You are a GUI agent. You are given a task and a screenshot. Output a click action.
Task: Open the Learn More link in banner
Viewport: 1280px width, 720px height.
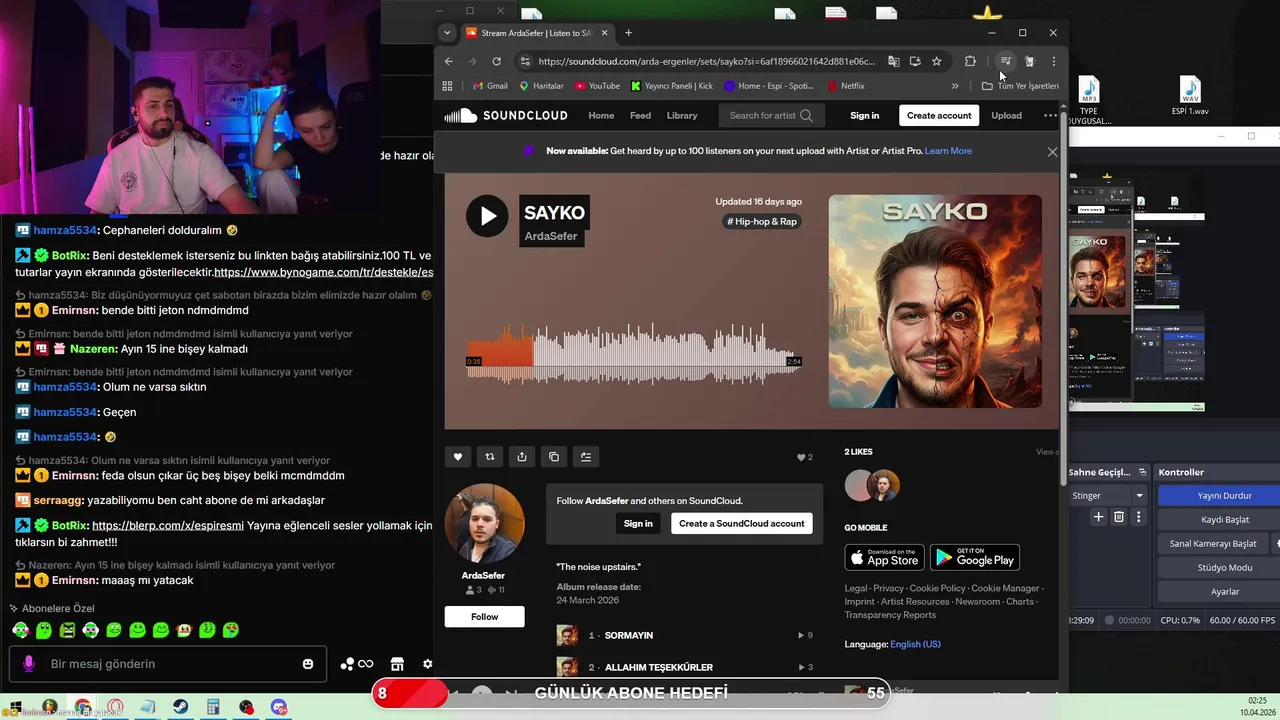click(948, 151)
